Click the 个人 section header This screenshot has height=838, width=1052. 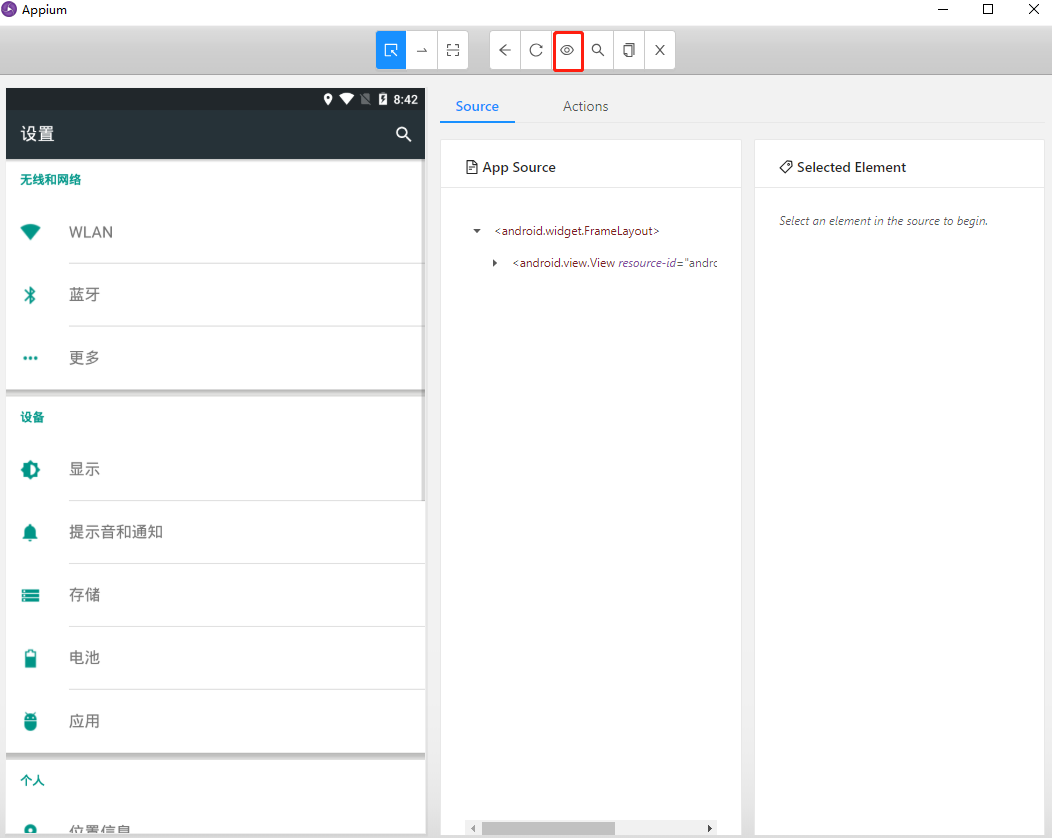tap(32, 780)
